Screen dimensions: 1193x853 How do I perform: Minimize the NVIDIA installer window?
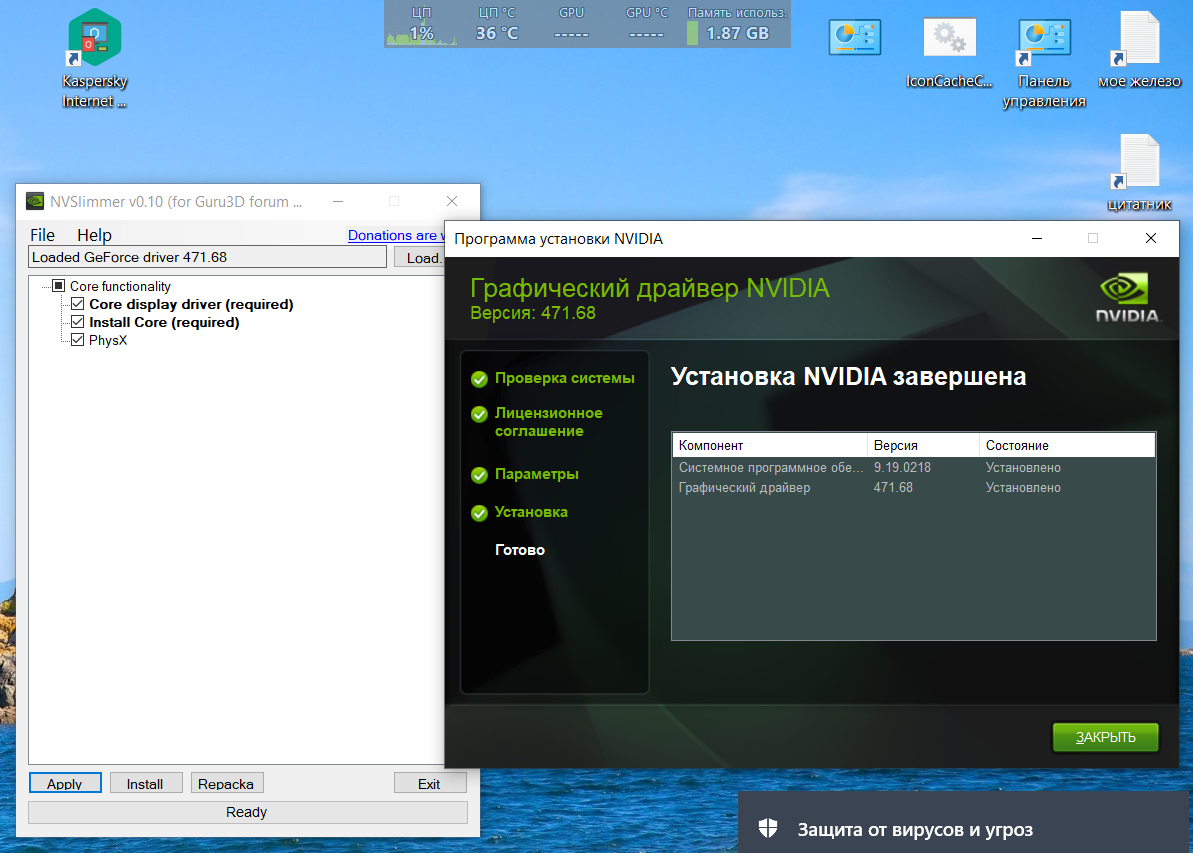coord(1036,238)
